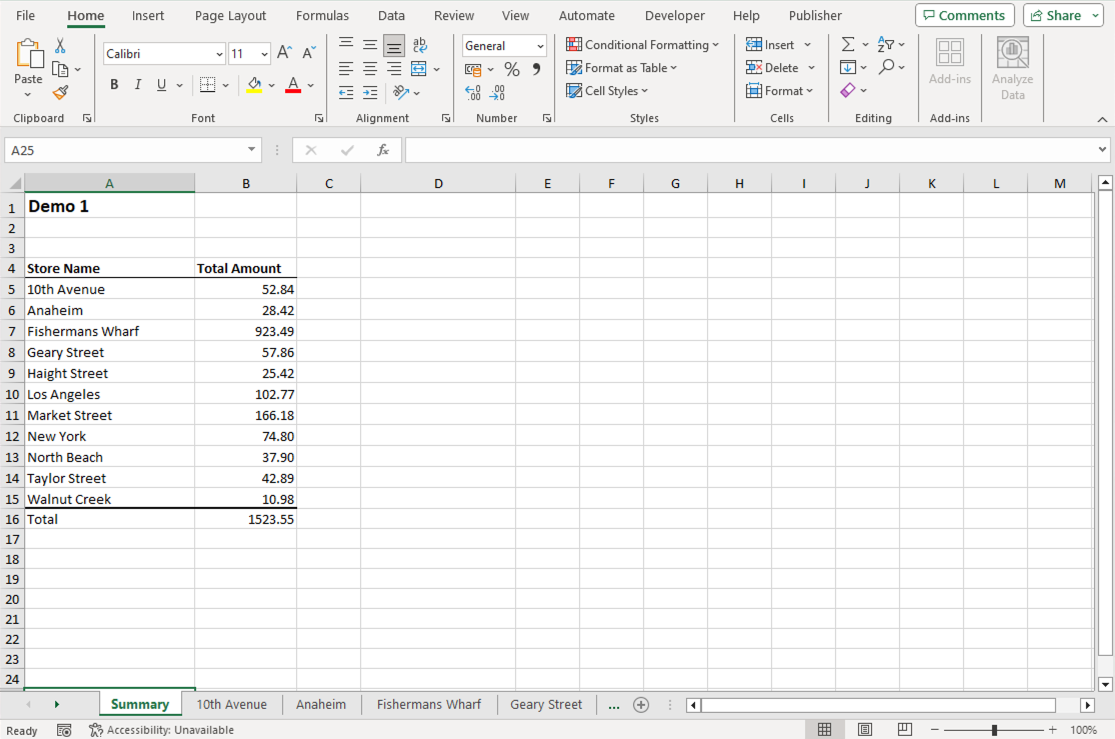
Task: Switch to the Formulas ribbon tab
Action: click(322, 15)
